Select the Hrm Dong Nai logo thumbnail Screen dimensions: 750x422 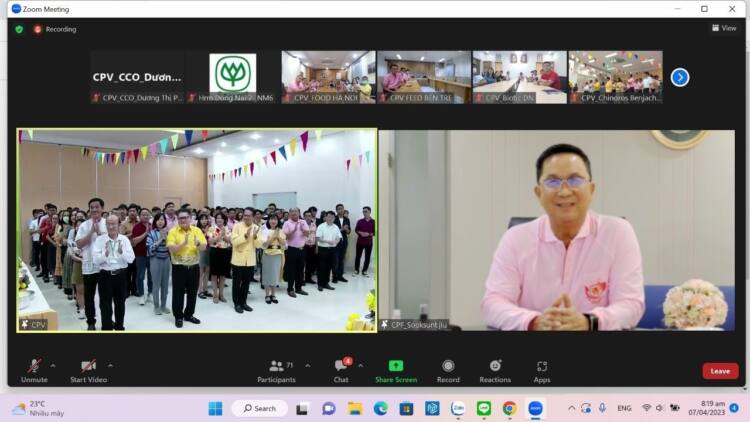(x=233, y=77)
